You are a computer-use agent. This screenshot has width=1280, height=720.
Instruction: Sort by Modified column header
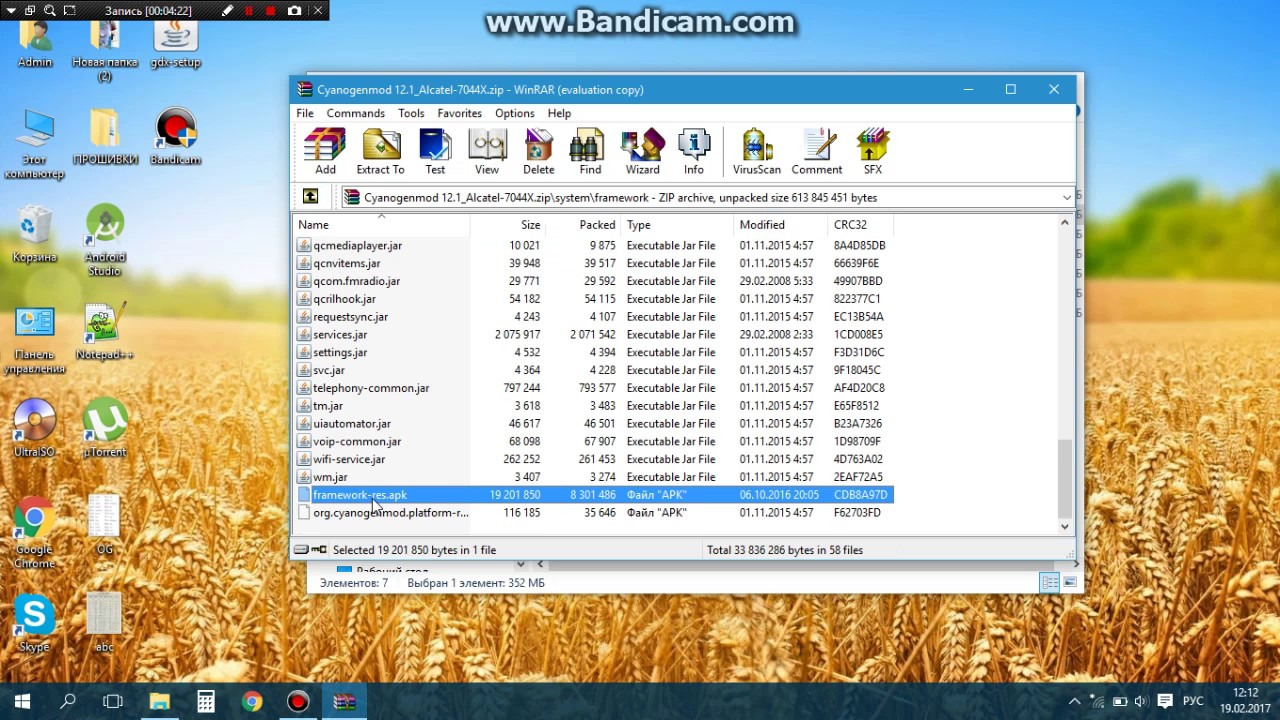(781, 225)
